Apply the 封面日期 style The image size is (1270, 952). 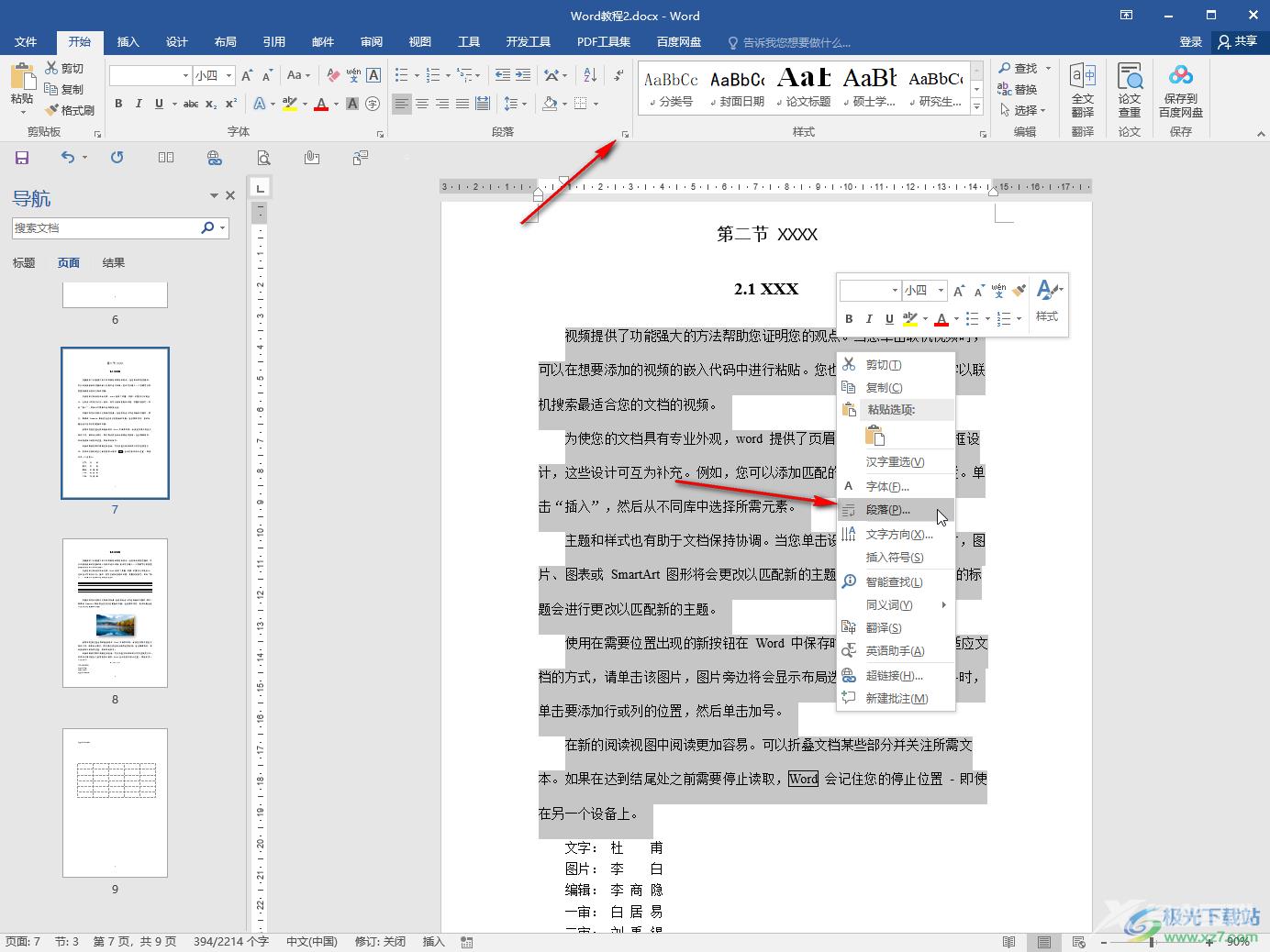(x=738, y=87)
